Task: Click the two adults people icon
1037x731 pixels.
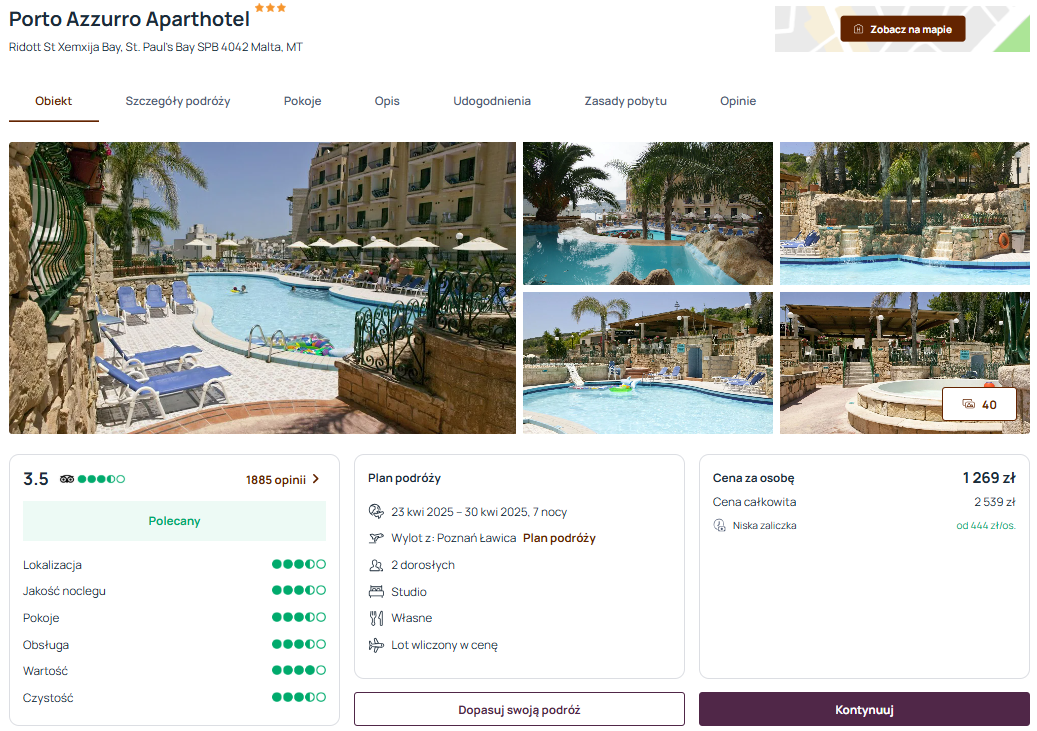Action: click(x=376, y=565)
